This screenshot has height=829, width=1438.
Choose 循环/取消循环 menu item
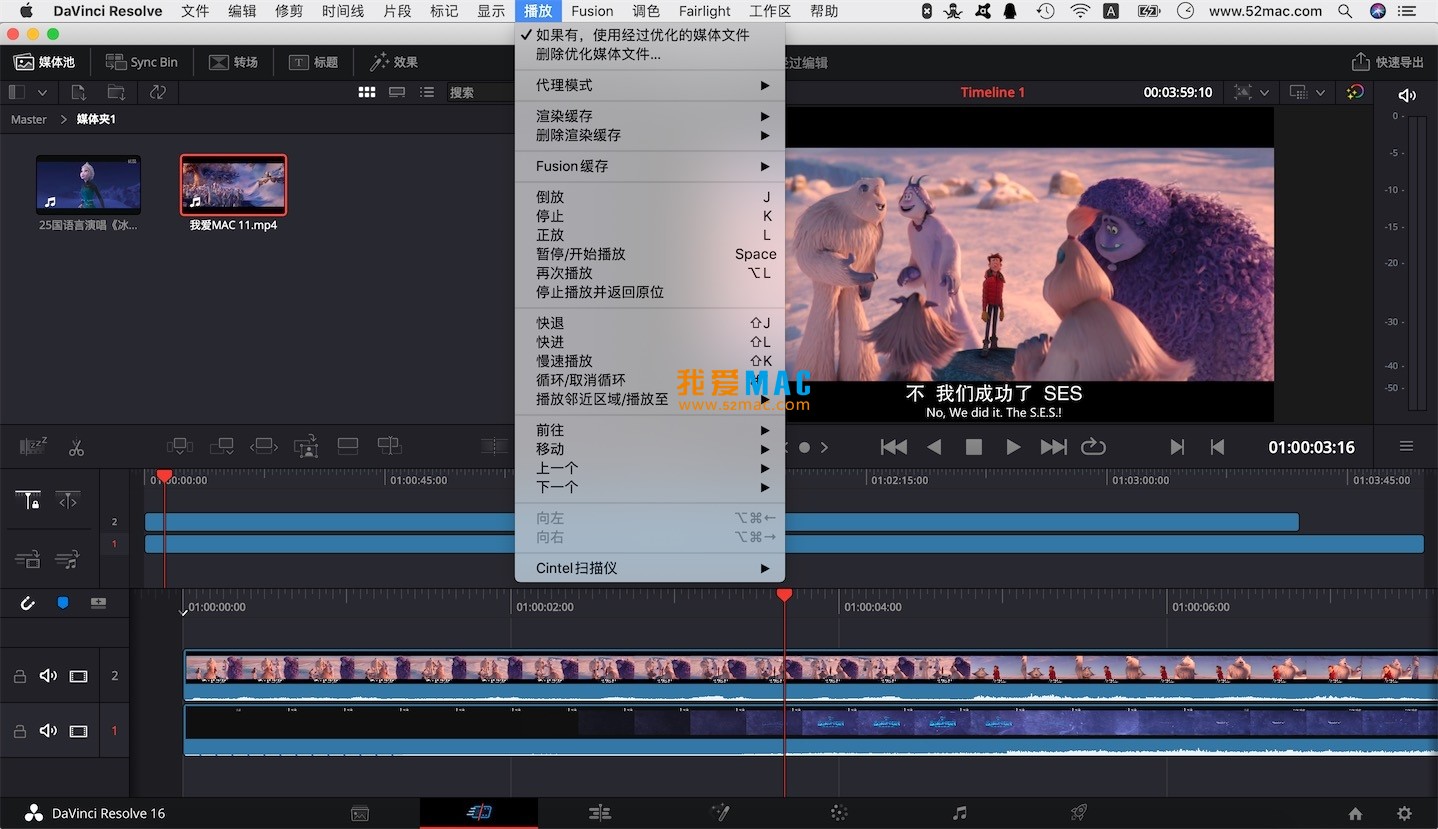[650, 380]
